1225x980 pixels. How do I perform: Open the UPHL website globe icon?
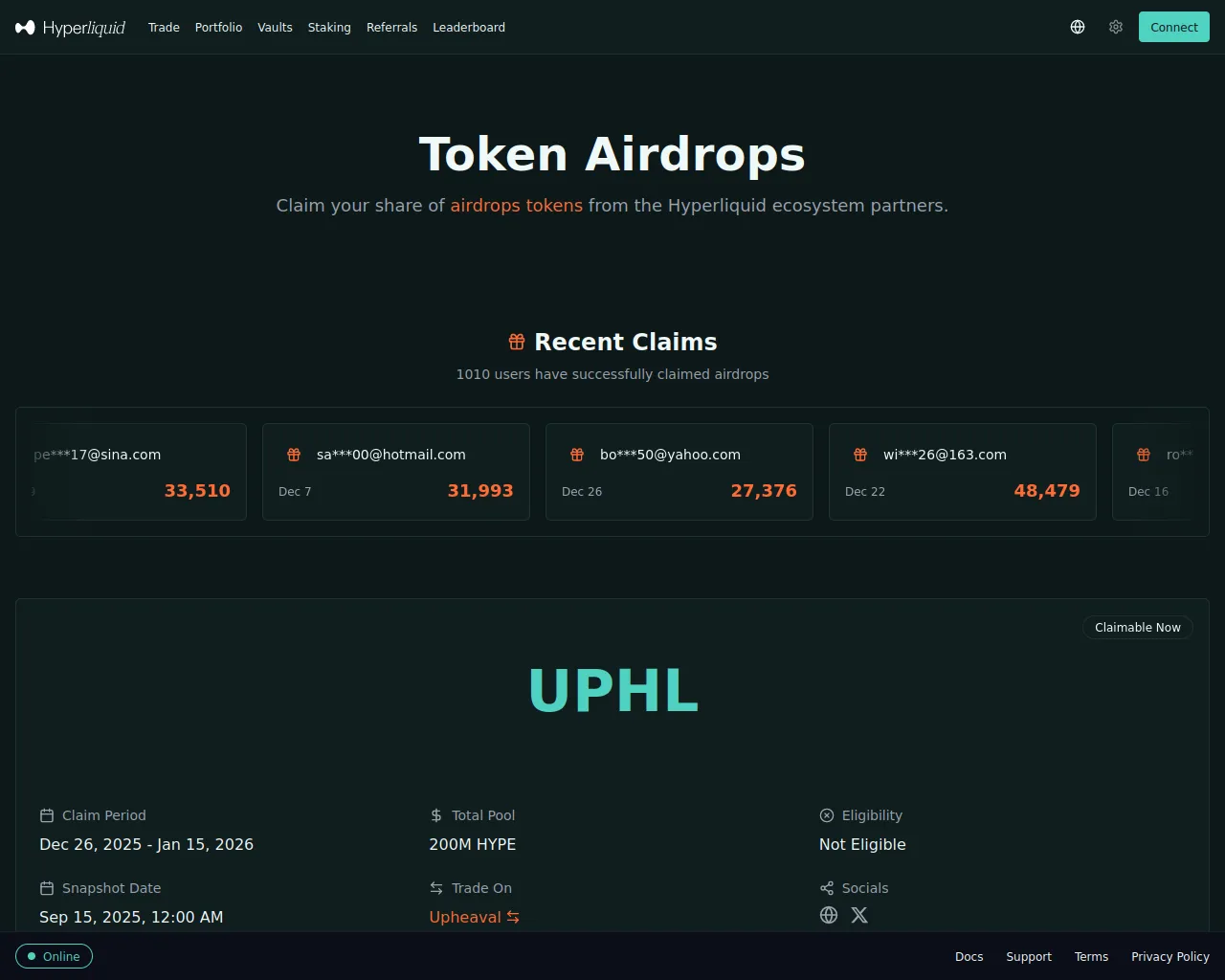point(829,915)
